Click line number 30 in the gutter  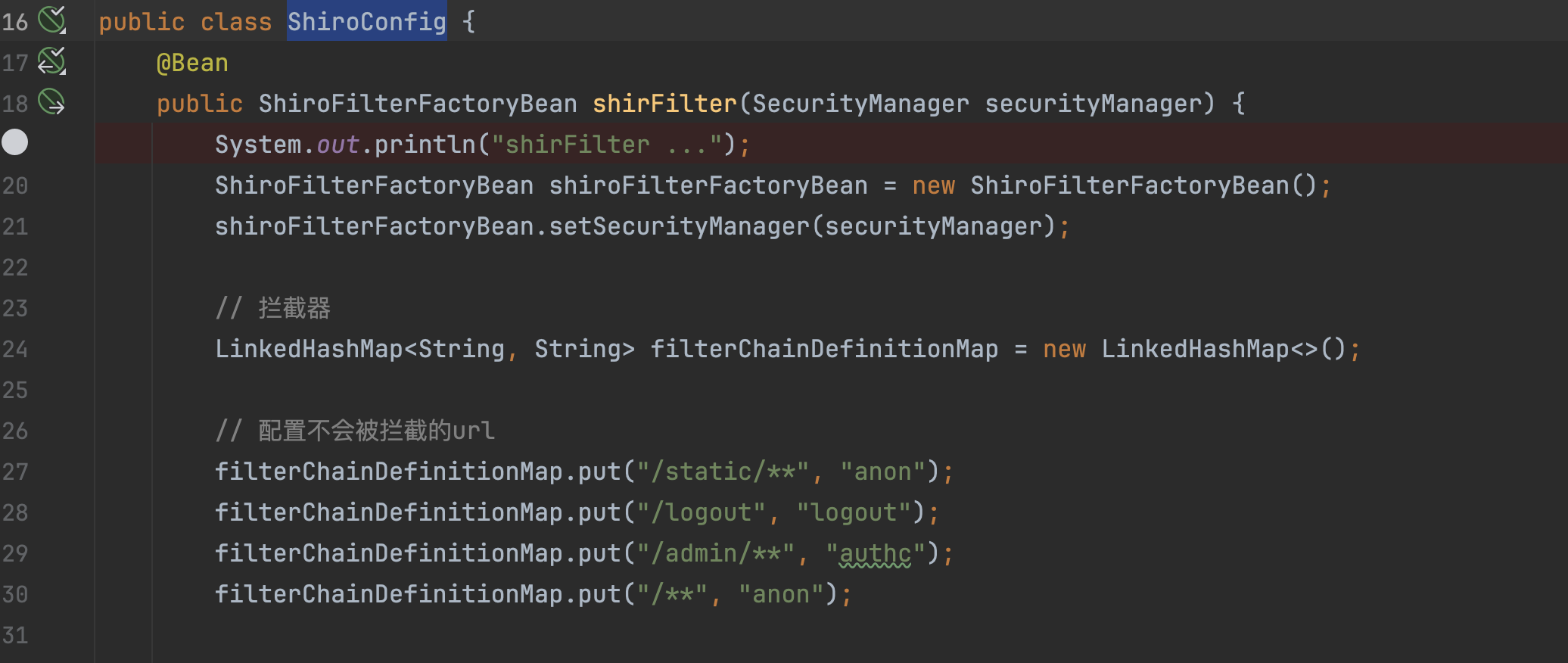point(15,595)
